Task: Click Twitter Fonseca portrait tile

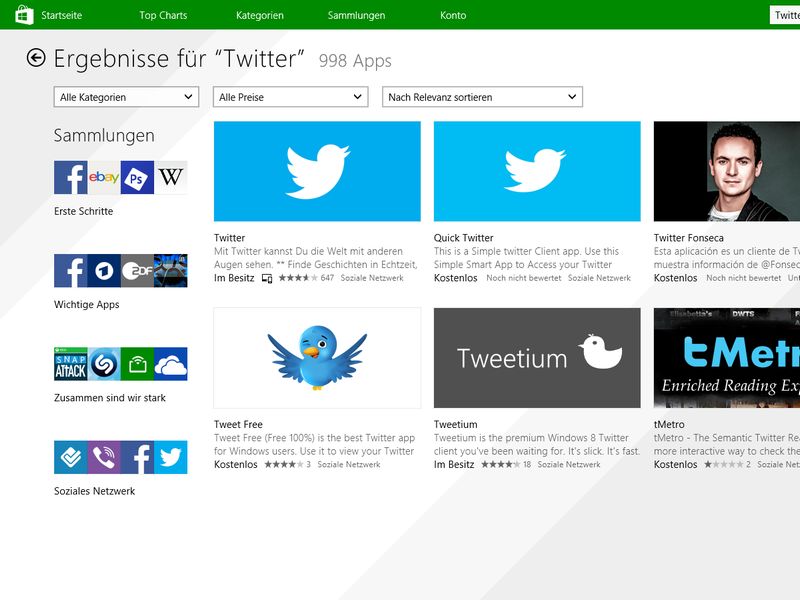Action: click(x=727, y=171)
